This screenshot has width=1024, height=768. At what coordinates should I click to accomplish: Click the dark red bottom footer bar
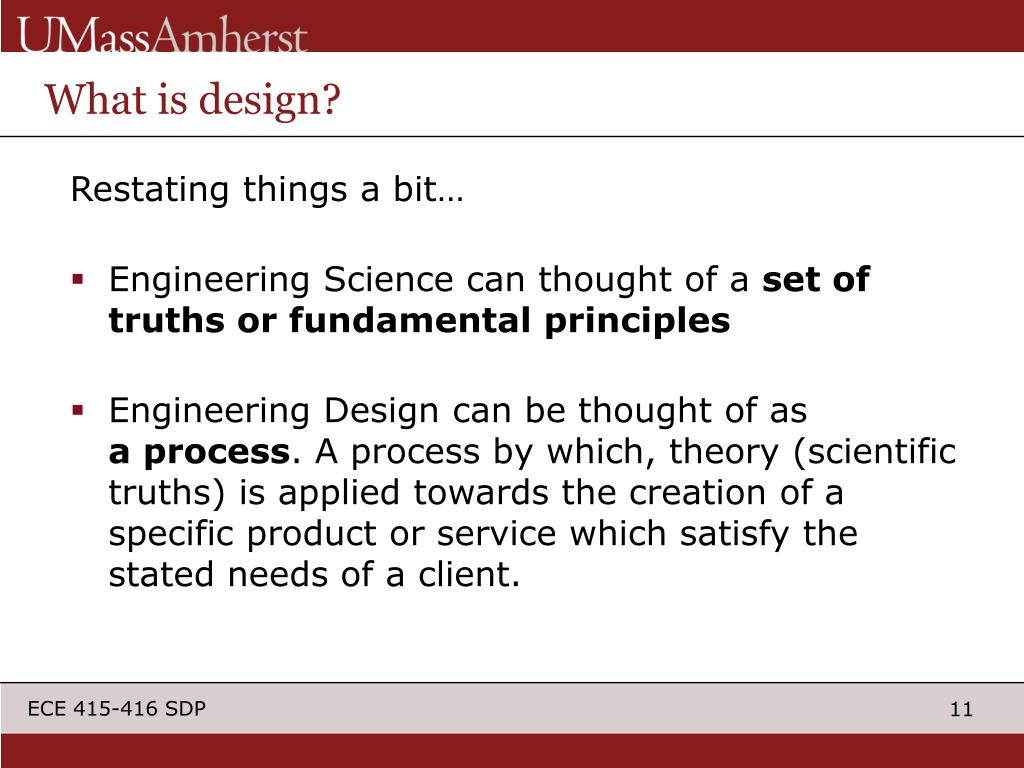[512, 750]
